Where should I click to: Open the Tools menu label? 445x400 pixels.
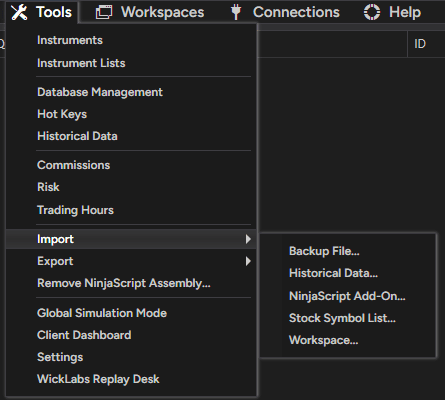click(54, 12)
